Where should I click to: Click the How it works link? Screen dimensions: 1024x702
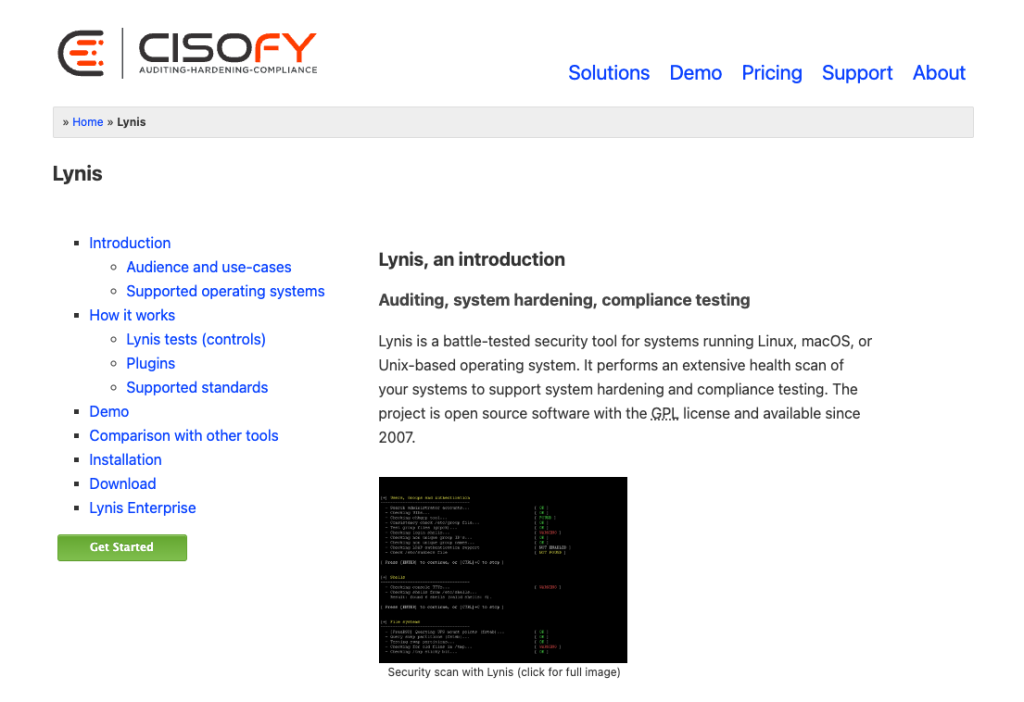[132, 315]
